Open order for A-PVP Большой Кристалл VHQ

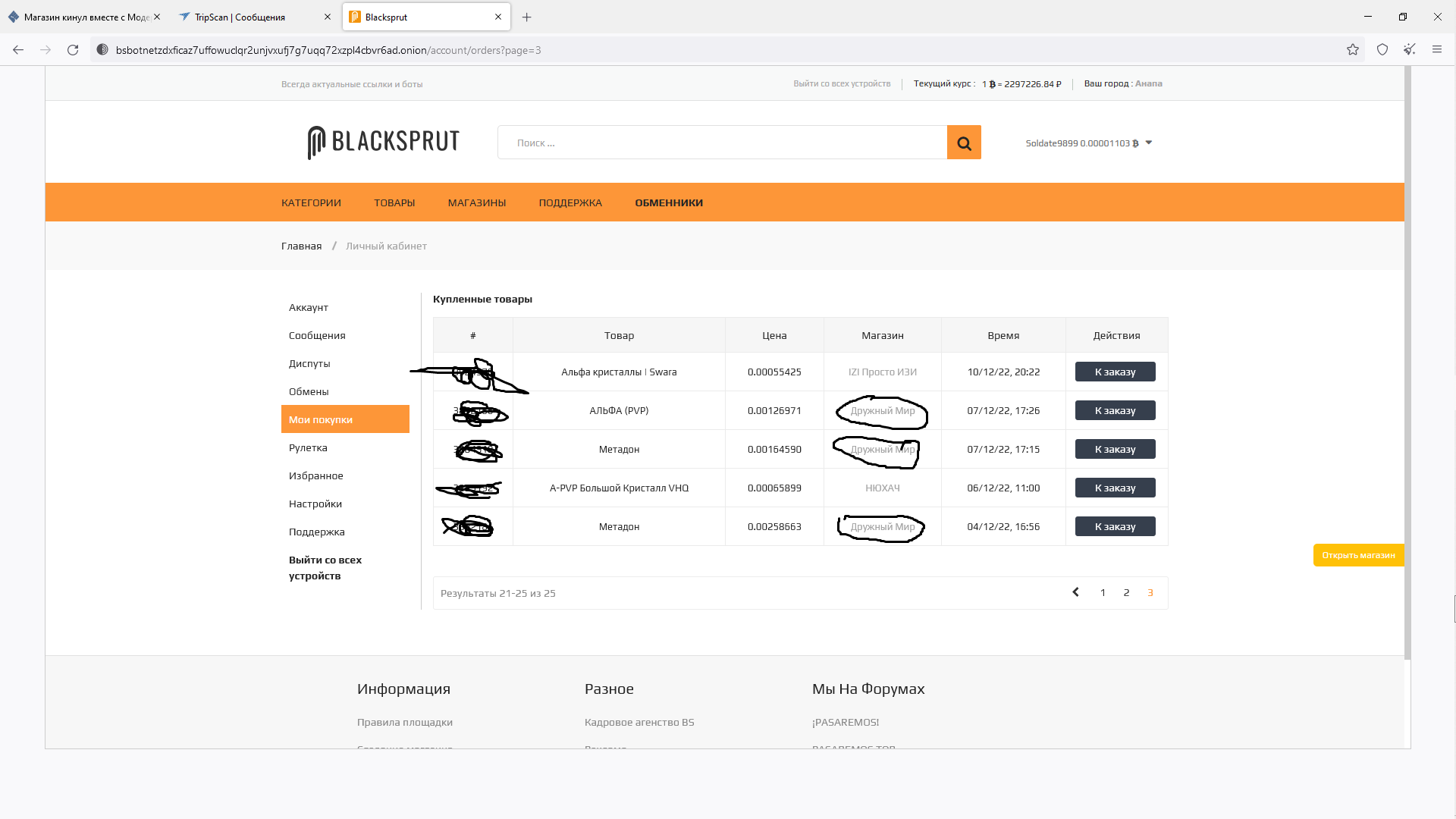point(1115,488)
